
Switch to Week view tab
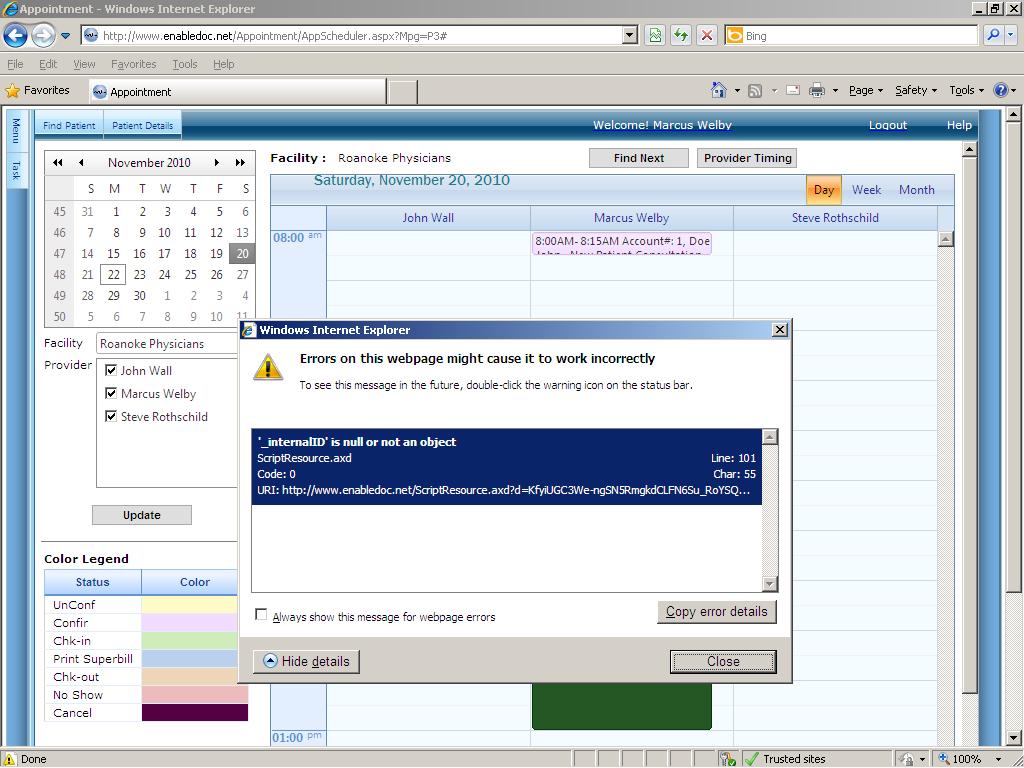(x=866, y=189)
